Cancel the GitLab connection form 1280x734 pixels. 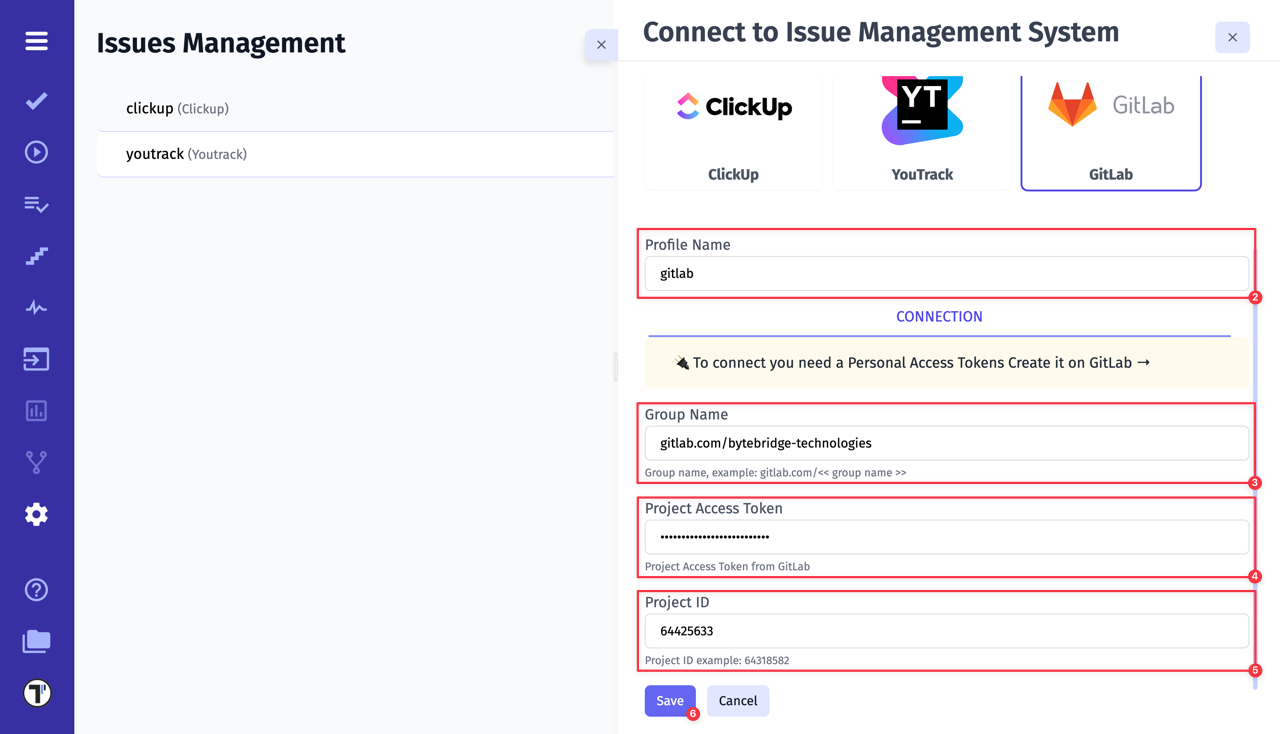coord(738,701)
